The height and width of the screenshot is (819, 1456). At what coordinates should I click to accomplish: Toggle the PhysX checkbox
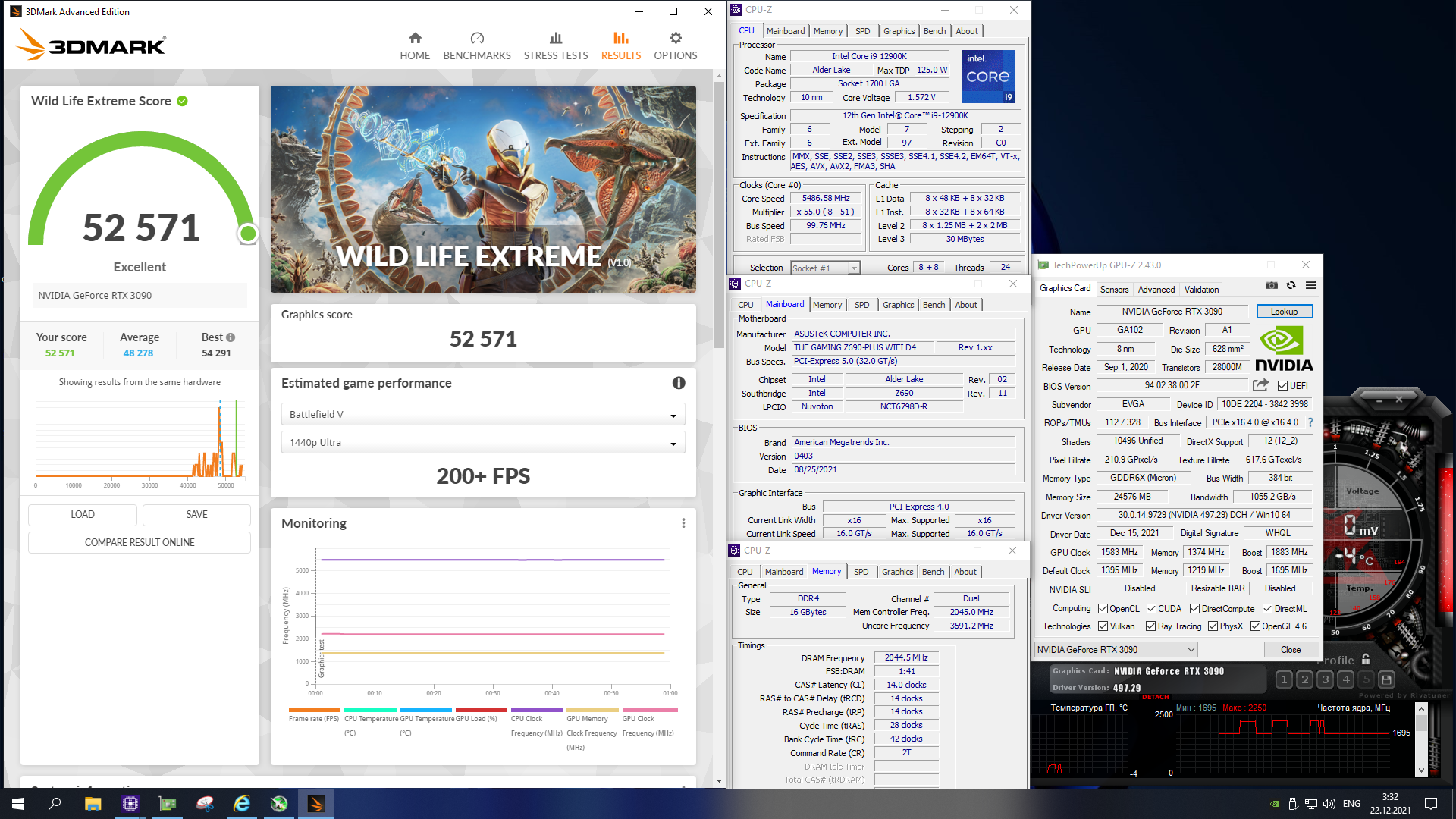(1213, 626)
